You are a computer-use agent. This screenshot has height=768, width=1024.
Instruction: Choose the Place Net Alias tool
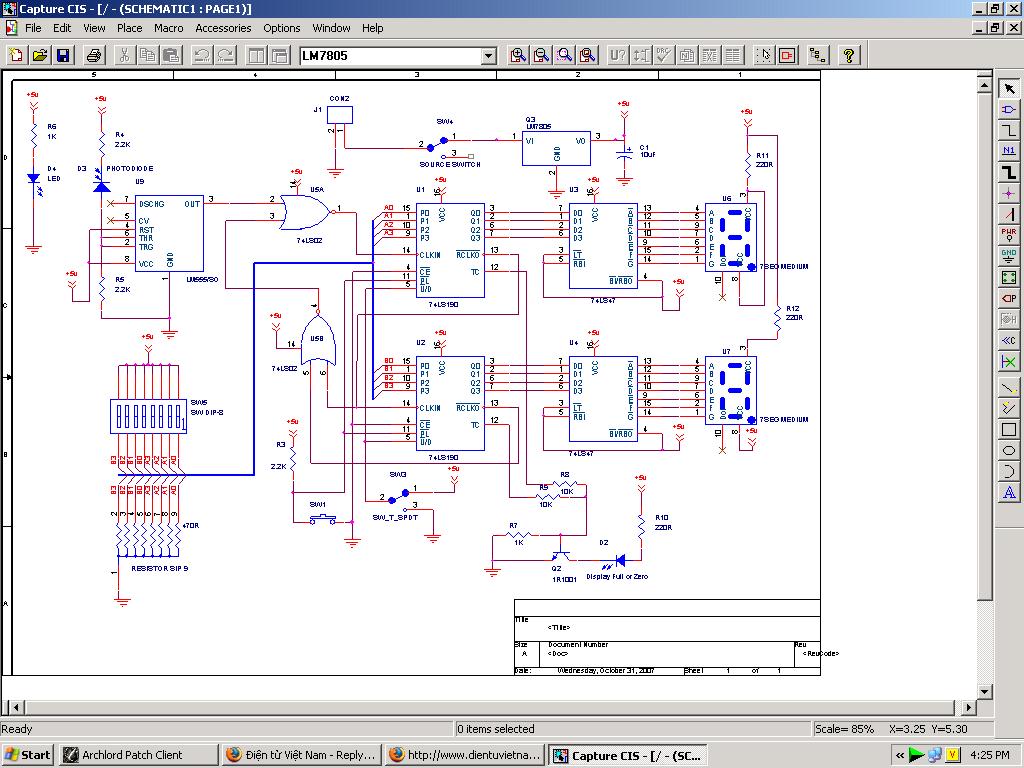(1008, 151)
